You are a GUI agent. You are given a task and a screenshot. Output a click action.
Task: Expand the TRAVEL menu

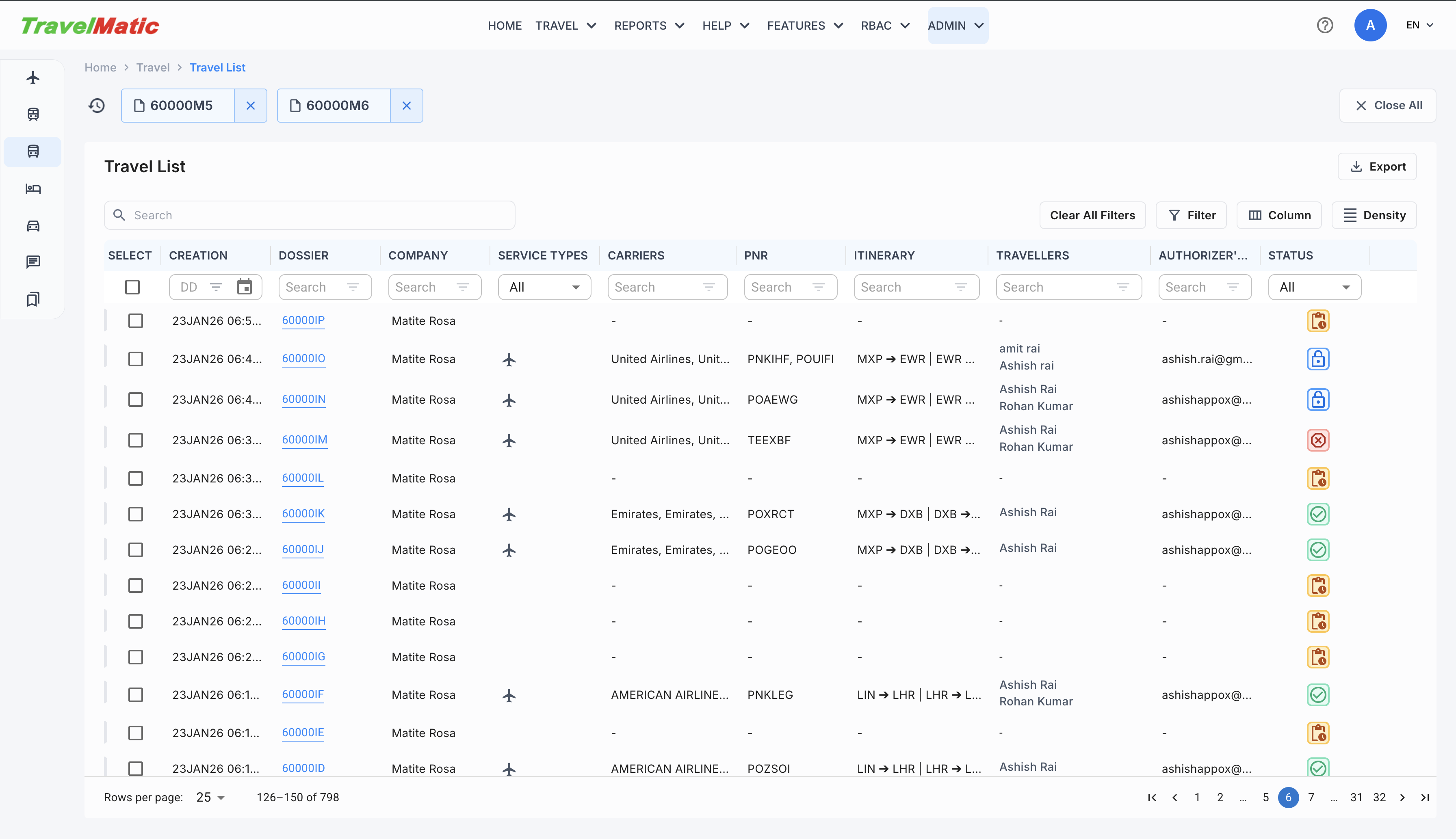pos(565,25)
